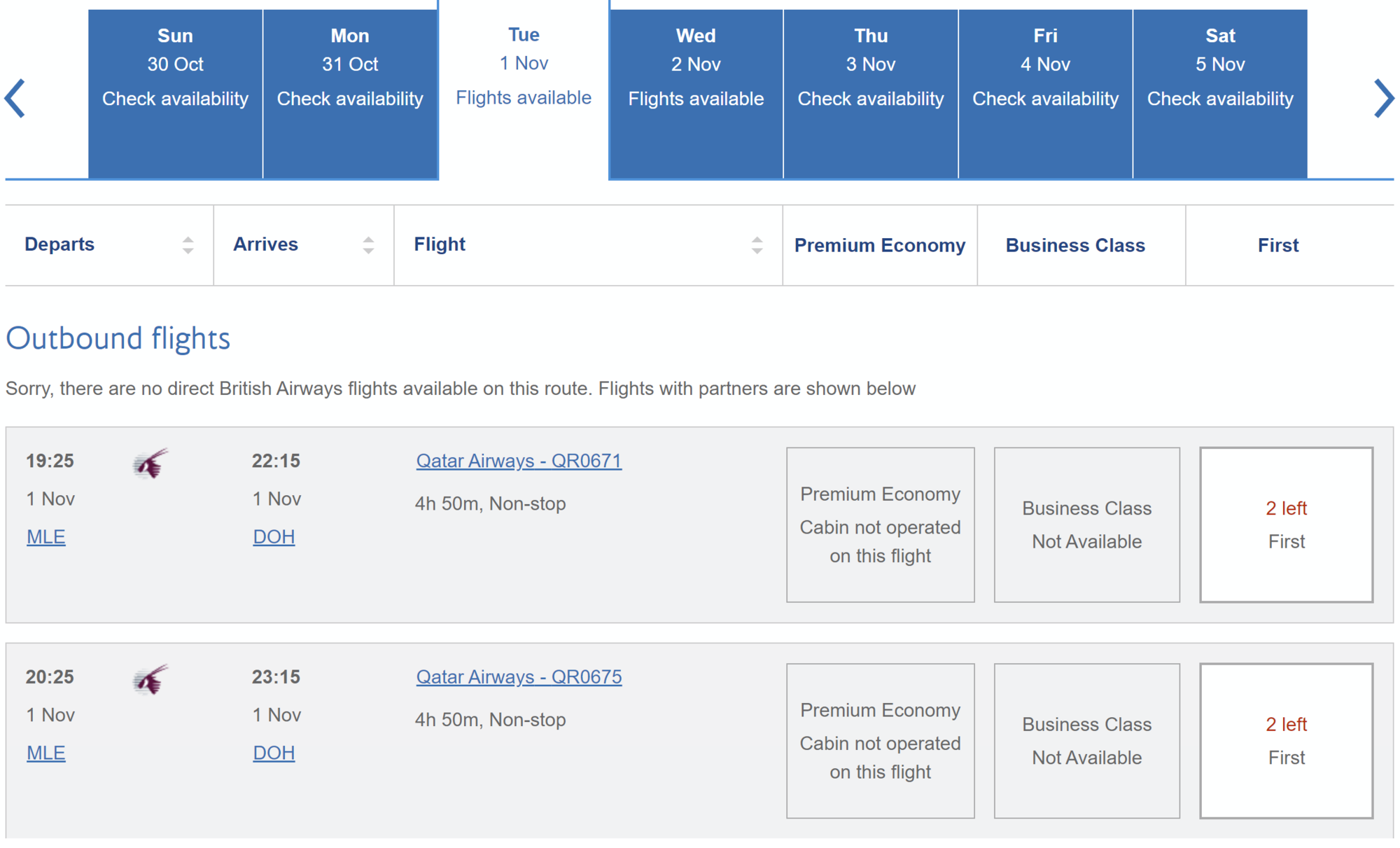Select the First cabin with 2 seats on QR0671
This screenshot has width=1400, height=848.
1286,525
